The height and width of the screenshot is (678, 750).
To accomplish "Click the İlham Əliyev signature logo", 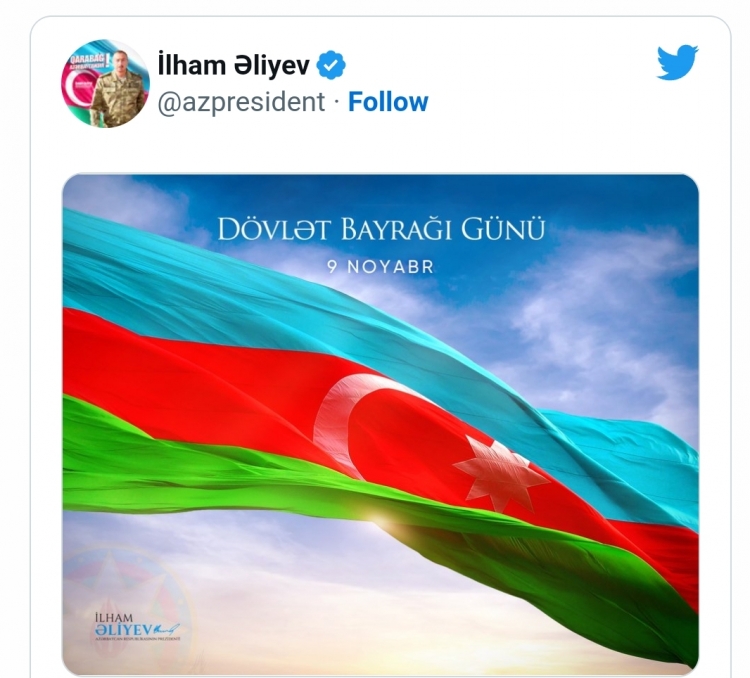I will pos(137,627).
